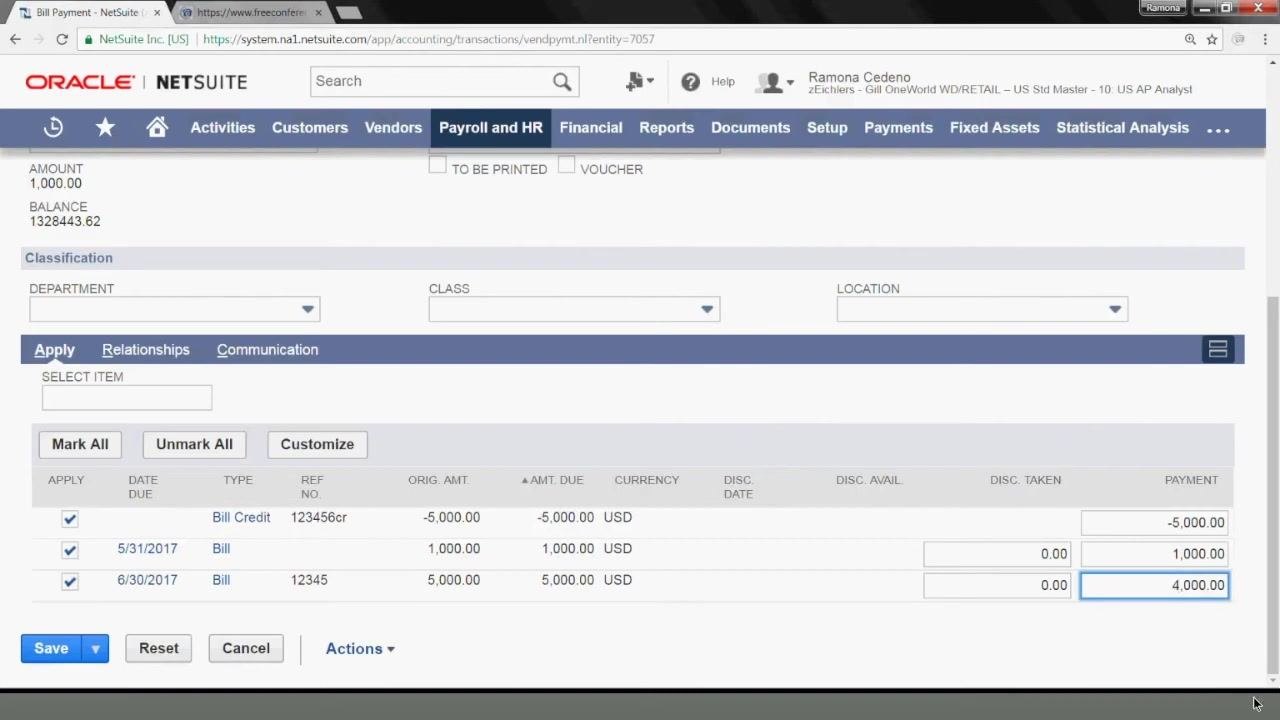Toggle the subtab layout view icon
Viewport: 1280px width, 720px height.
(x=1218, y=349)
